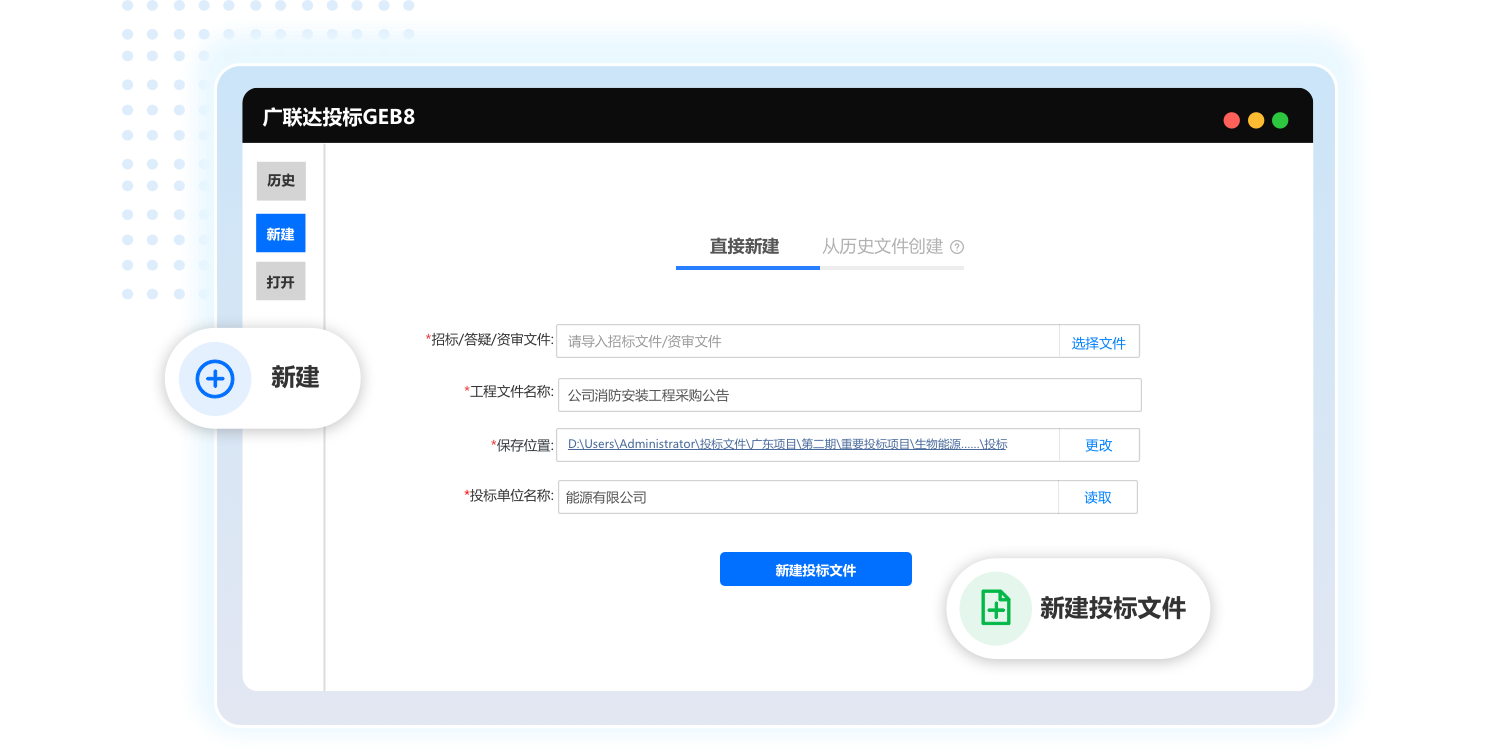This screenshot has height=750, width=1500.
Task: Select the blue 新建 sidebar item
Action: pyautogui.click(x=281, y=233)
